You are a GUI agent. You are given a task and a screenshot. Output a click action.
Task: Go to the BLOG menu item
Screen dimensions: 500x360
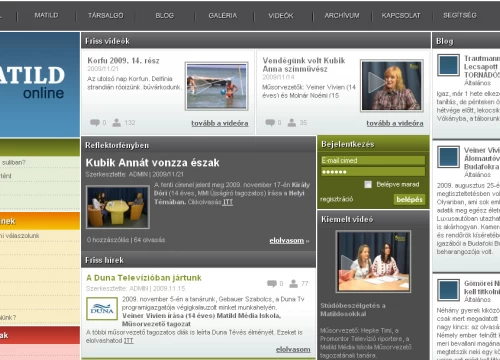coord(165,15)
